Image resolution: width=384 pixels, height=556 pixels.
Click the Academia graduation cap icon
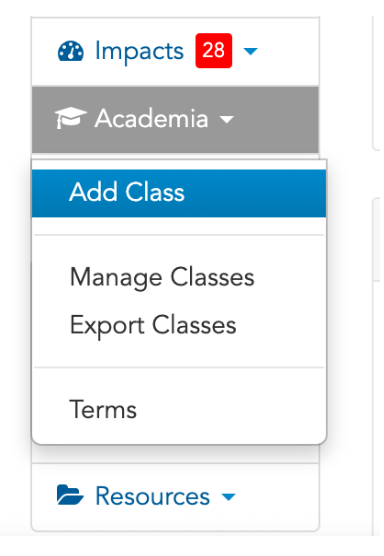[71, 118]
